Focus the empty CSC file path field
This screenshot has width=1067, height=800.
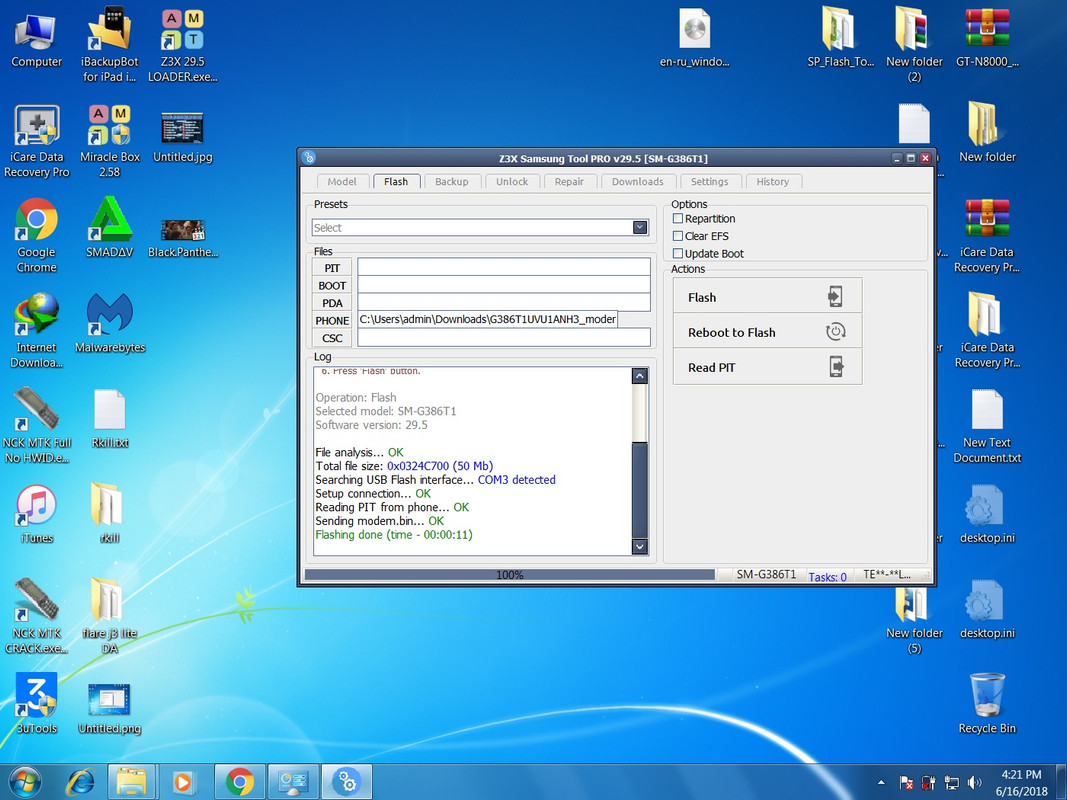tap(504, 337)
